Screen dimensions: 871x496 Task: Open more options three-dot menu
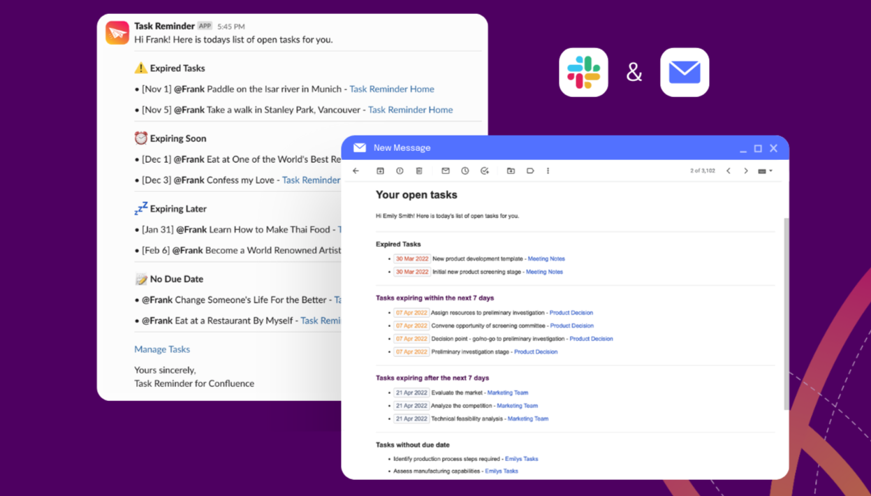[548, 171]
